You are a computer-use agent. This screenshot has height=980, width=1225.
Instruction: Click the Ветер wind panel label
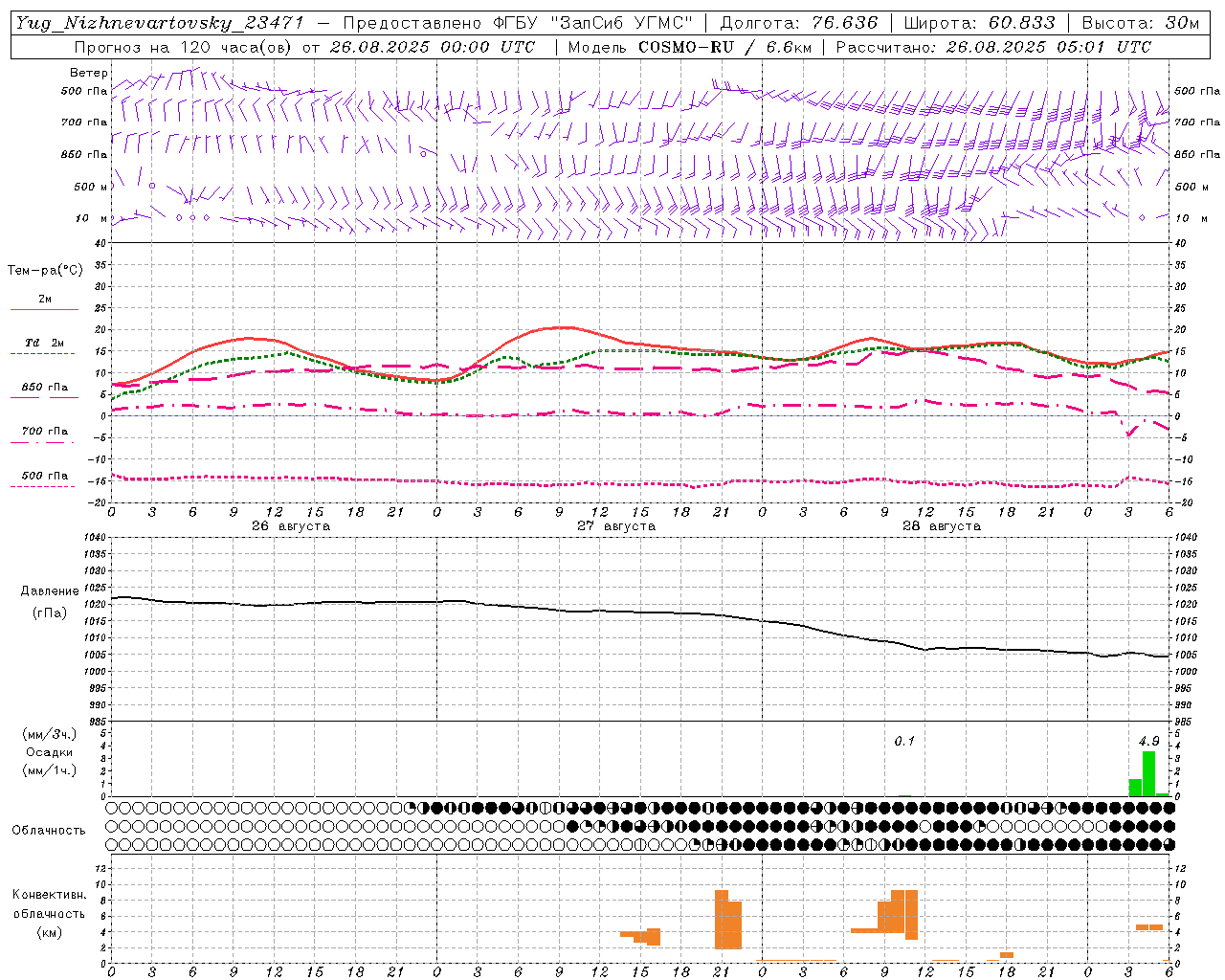pyautogui.click(x=89, y=73)
